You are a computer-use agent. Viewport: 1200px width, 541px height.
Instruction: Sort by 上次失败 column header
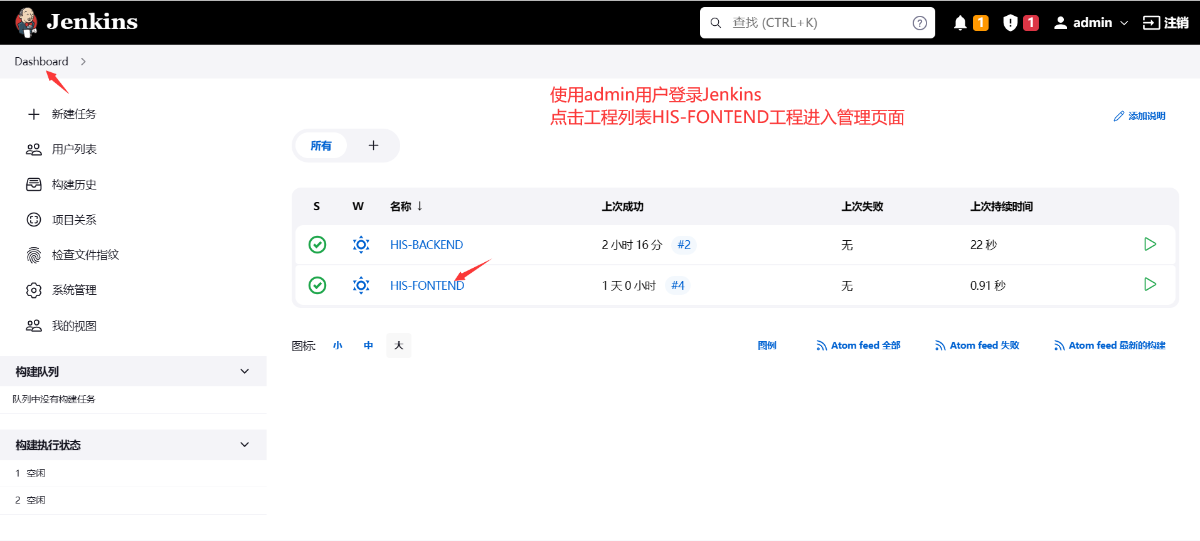pyautogui.click(x=862, y=206)
